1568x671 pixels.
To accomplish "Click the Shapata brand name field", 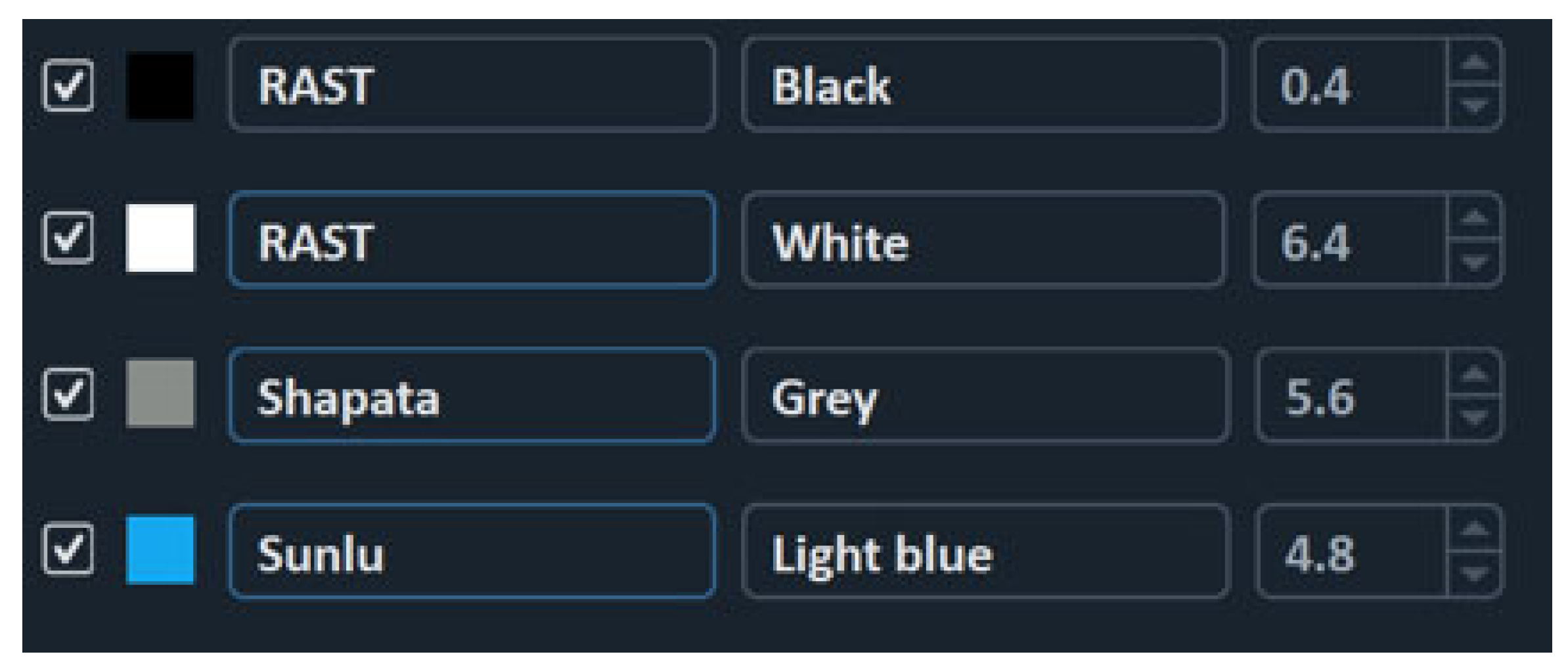I will pyautogui.click(x=472, y=396).
